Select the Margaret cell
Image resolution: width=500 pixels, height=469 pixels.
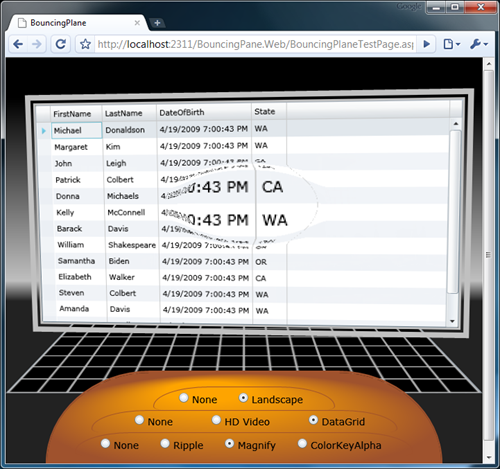click(x=77, y=147)
